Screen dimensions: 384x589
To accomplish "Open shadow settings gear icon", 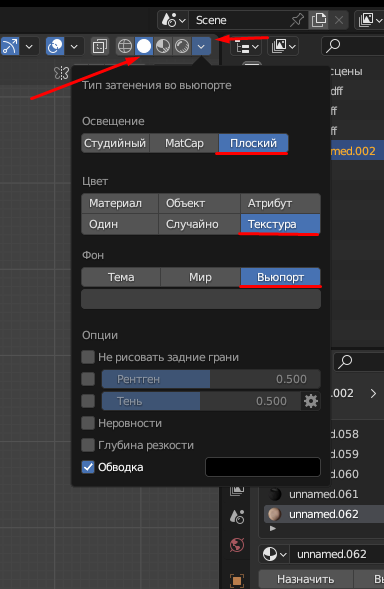I will pos(311,401).
